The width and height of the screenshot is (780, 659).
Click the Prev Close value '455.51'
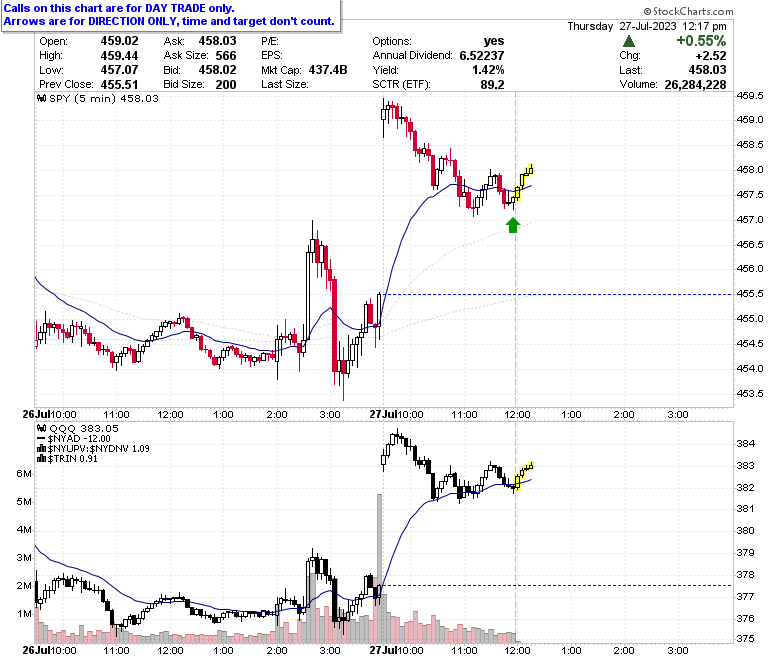point(119,85)
